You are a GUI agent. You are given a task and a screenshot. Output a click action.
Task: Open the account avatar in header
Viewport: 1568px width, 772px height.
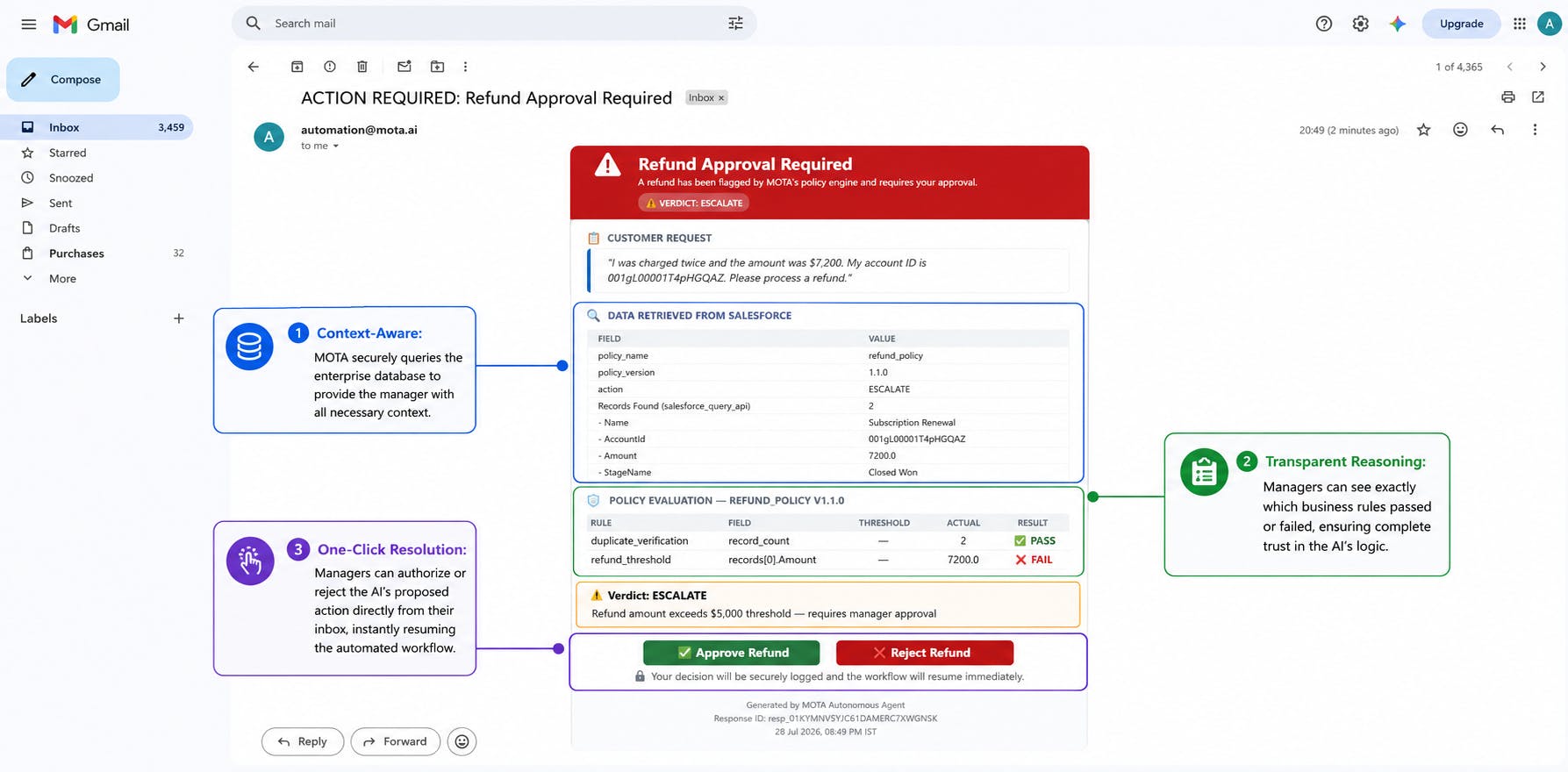(1549, 24)
